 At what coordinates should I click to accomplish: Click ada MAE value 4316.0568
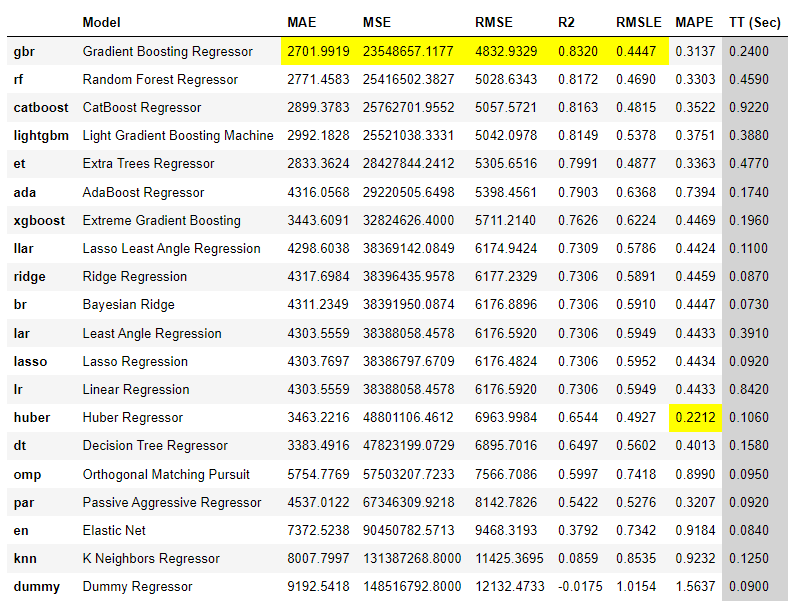(318, 192)
